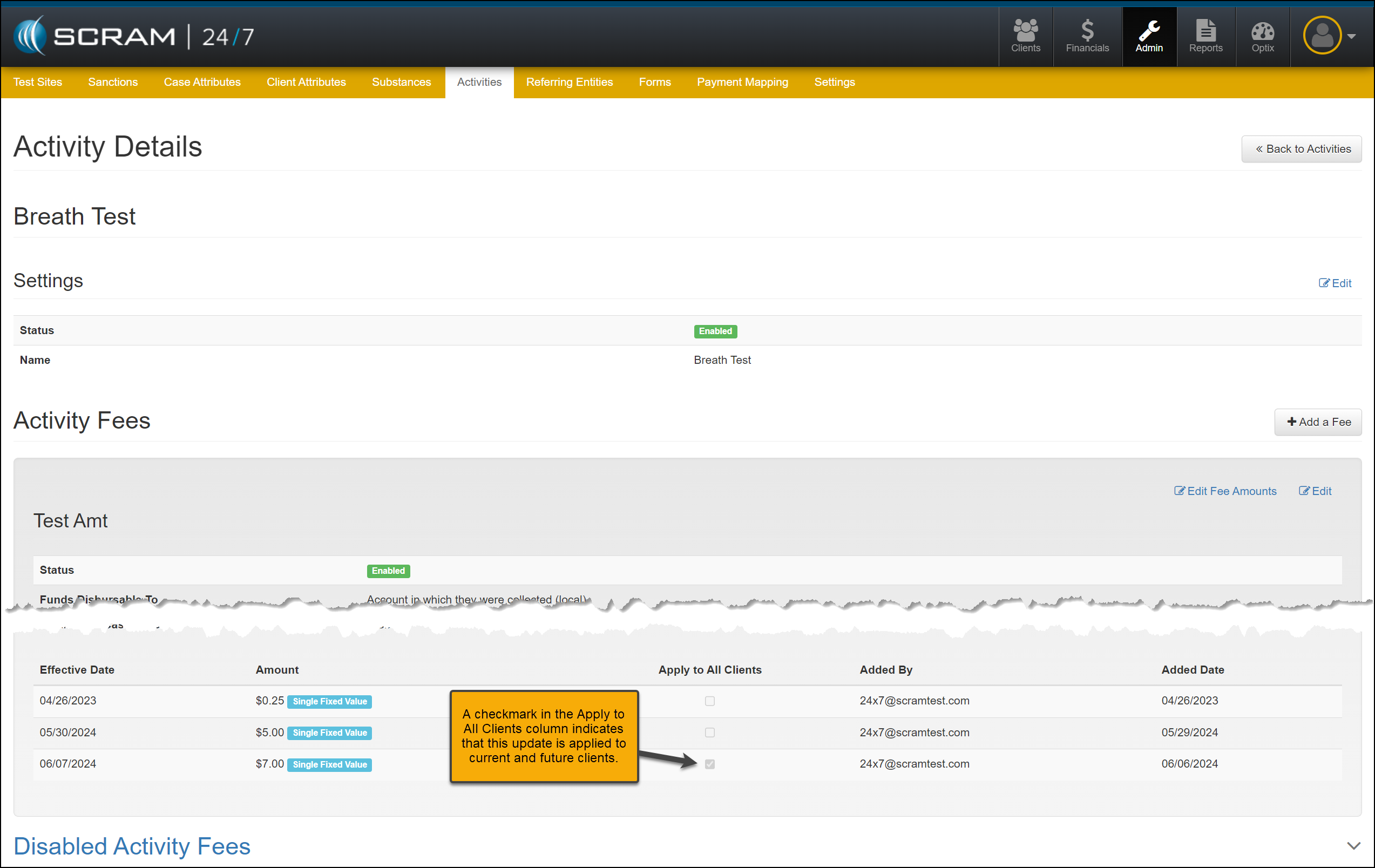Toggle Apply to All Clients for 04/26/2023
The image size is (1375, 868).
tap(709, 701)
